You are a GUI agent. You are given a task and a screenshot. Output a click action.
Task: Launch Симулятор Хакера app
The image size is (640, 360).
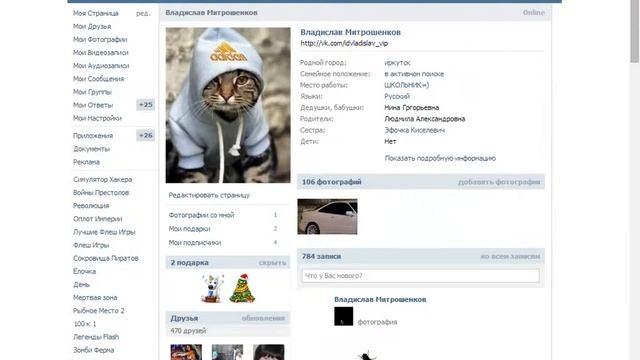click(102, 179)
